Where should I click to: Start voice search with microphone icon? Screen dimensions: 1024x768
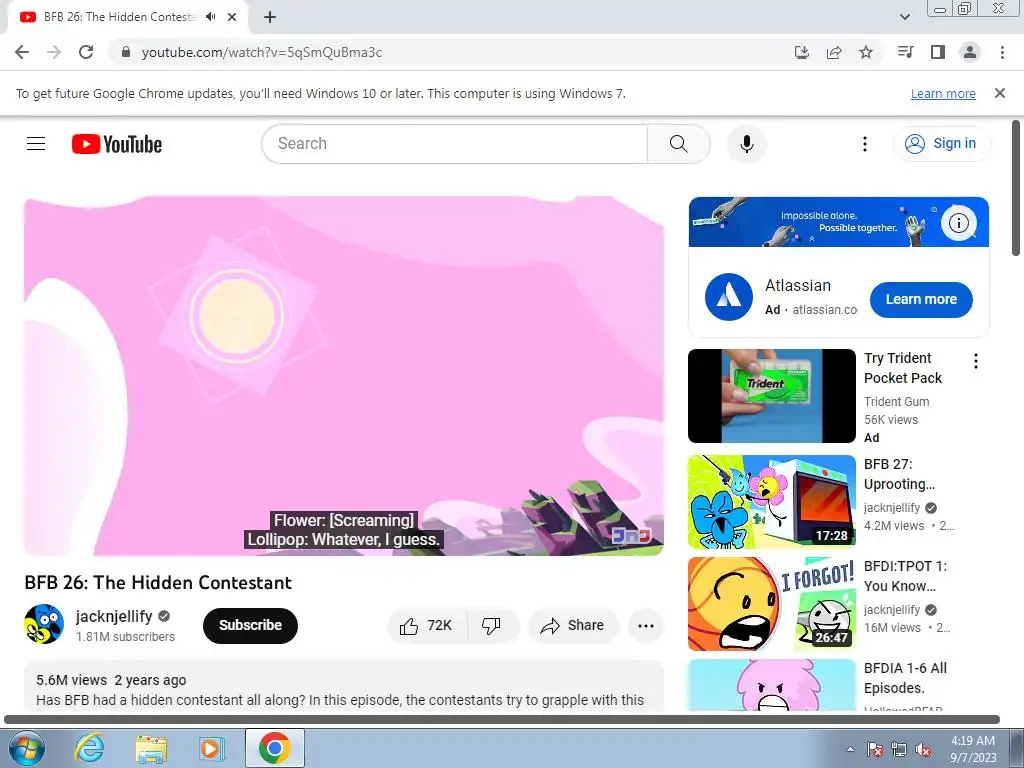746,144
